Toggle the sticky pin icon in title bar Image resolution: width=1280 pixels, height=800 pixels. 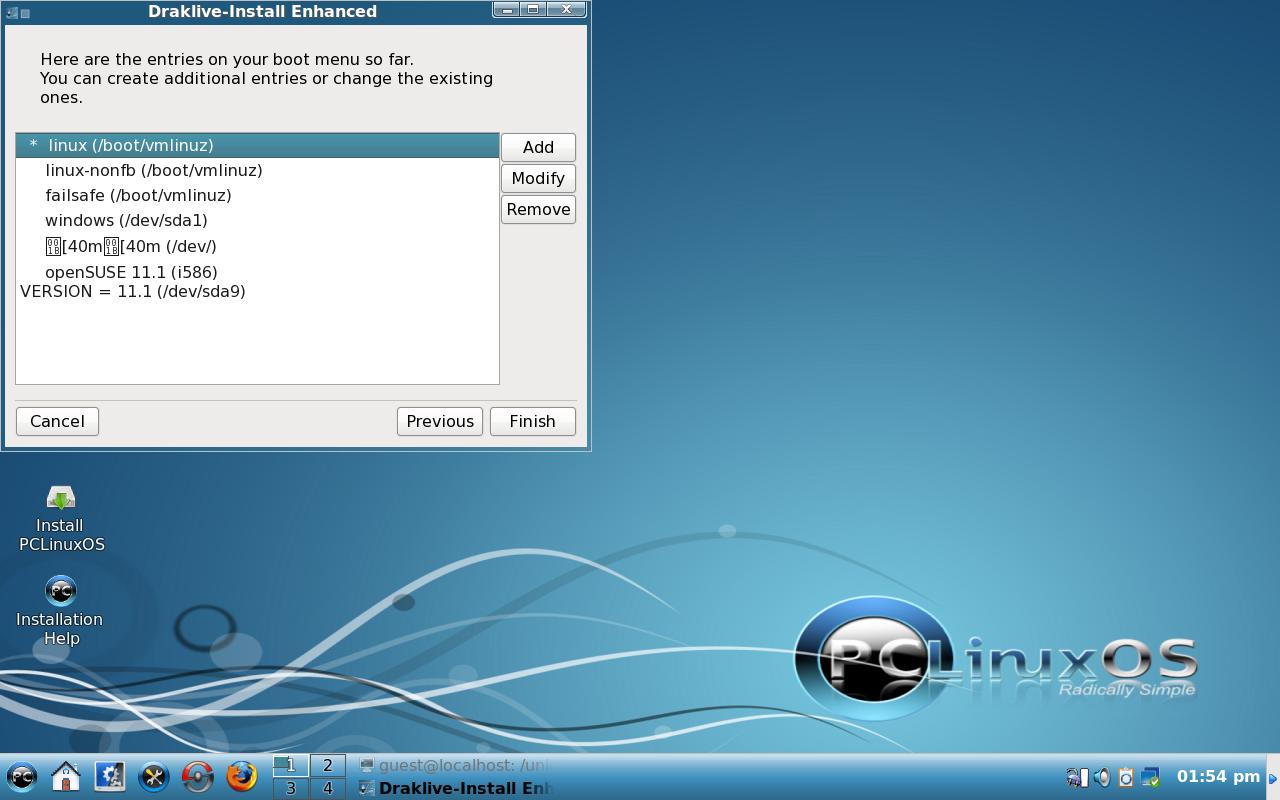tap(25, 13)
